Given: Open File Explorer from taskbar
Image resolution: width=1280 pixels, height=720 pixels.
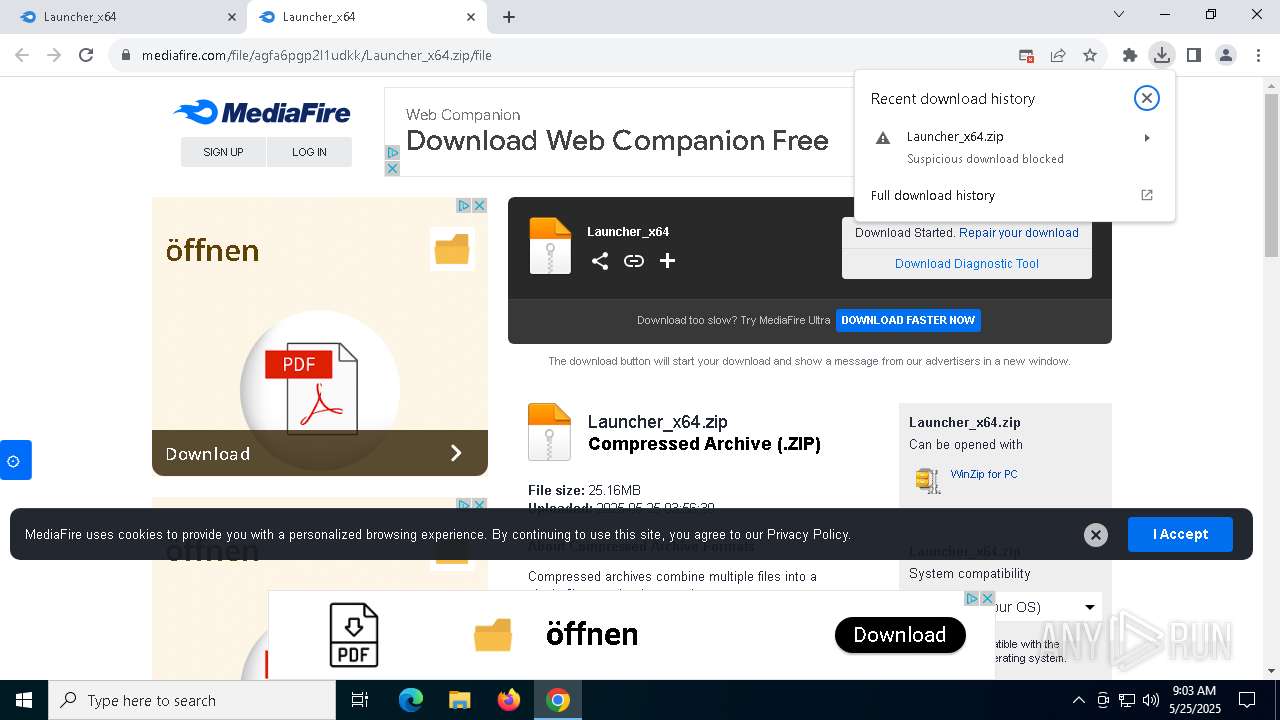Looking at the screenshot, I should 459,700.
